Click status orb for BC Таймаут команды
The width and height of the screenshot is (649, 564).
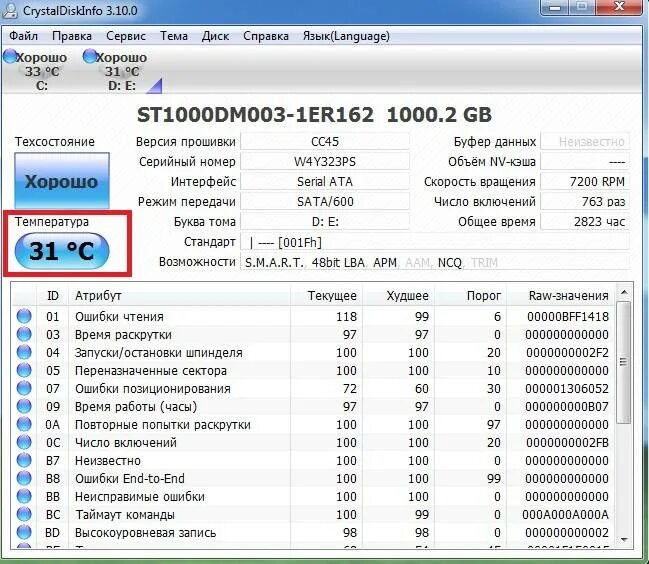coord(24,514)
